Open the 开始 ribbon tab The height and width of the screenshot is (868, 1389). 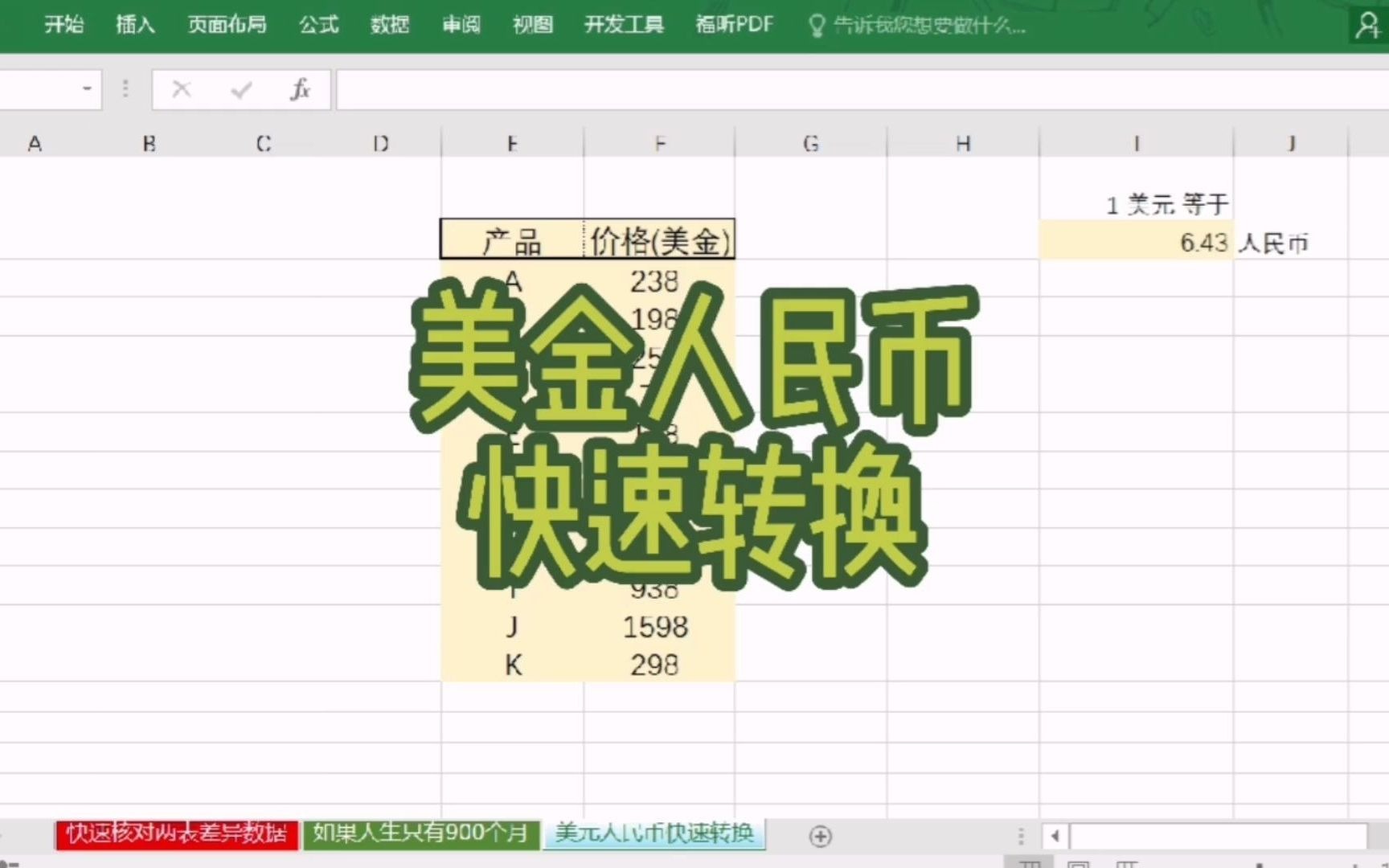(x=64, y=25)
